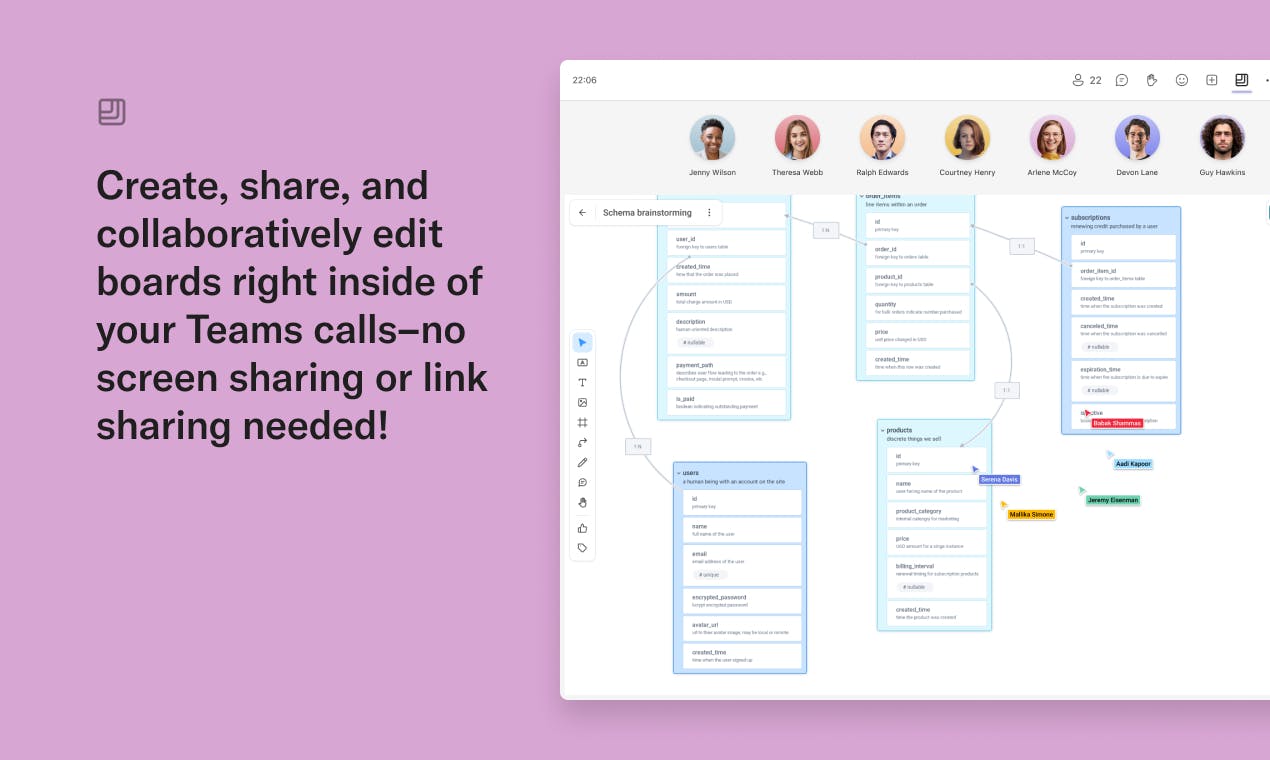Click Arlene McCoy's avatar

click(1052, 138)
